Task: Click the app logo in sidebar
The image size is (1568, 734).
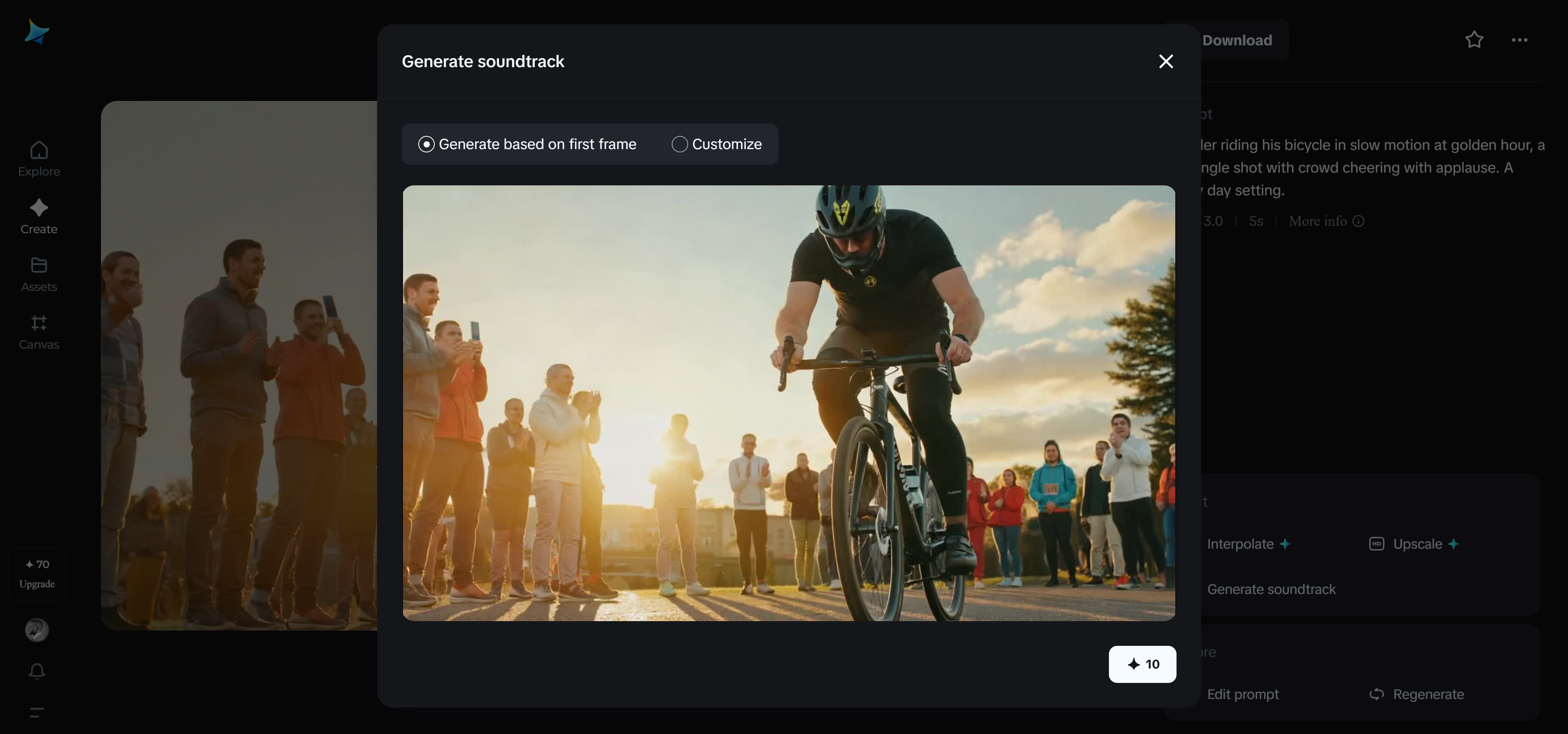Action: click(37, 32)
